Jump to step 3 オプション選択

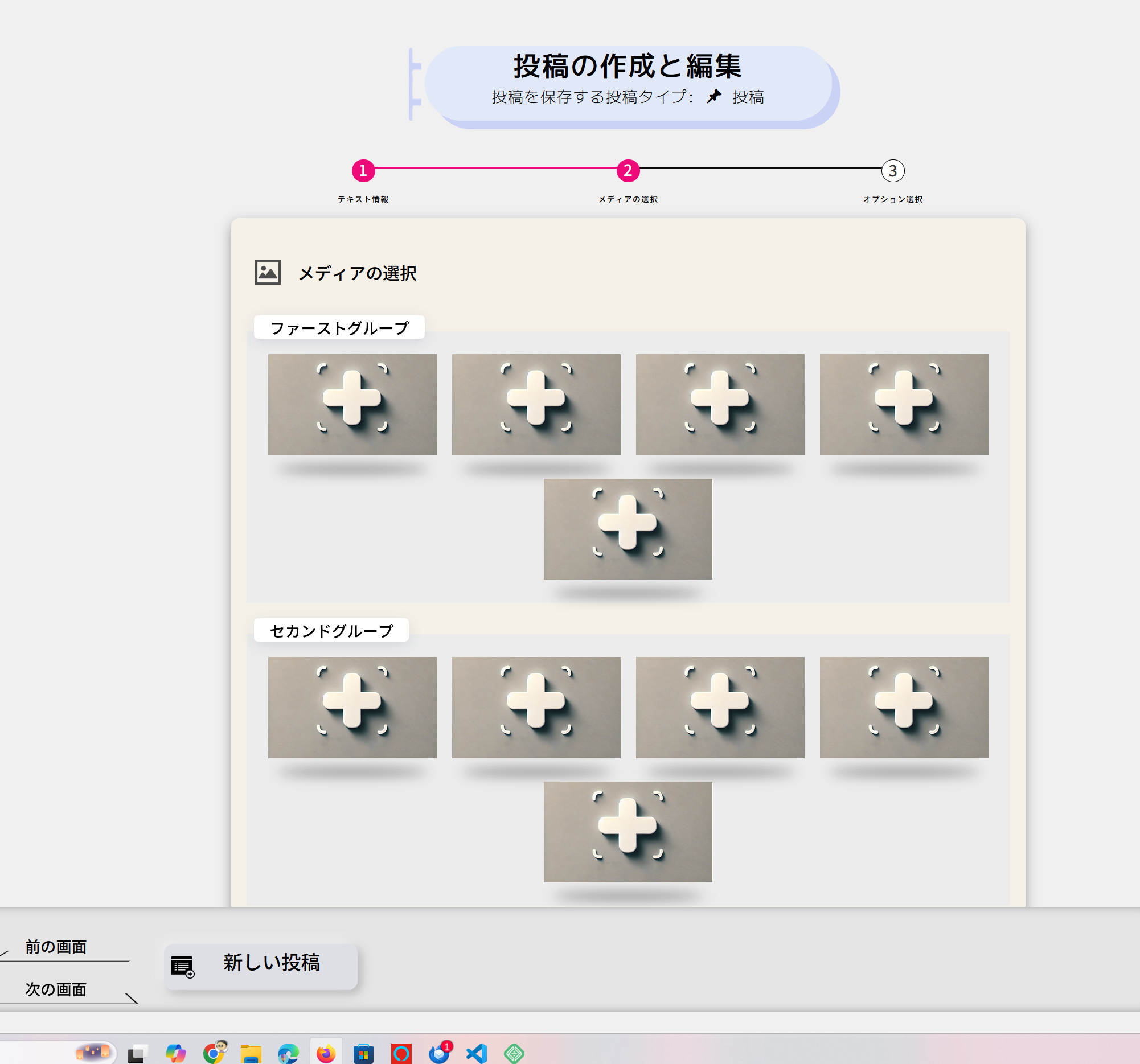coord(892,171)
